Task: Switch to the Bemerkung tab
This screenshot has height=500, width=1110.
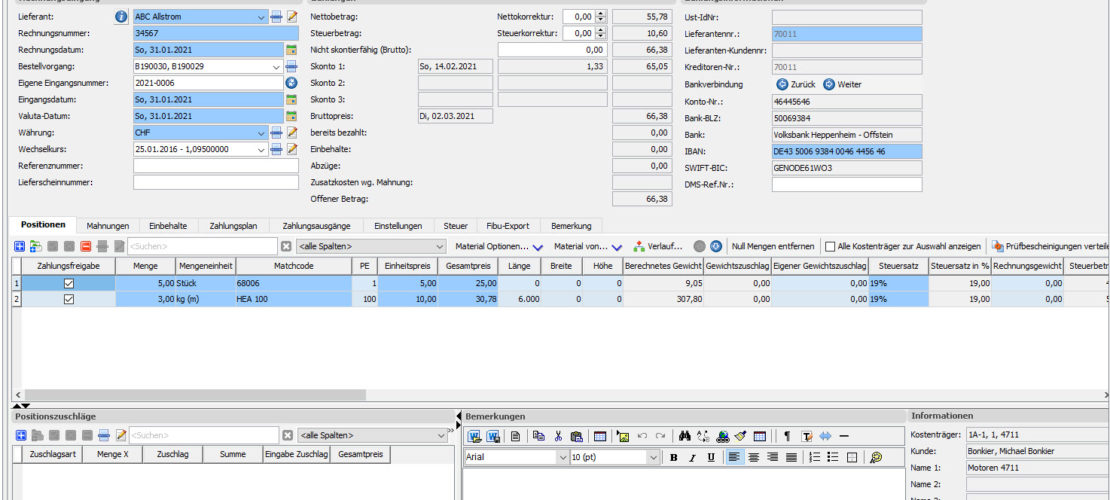Action: pyautogui.click(x=571, y=226)
